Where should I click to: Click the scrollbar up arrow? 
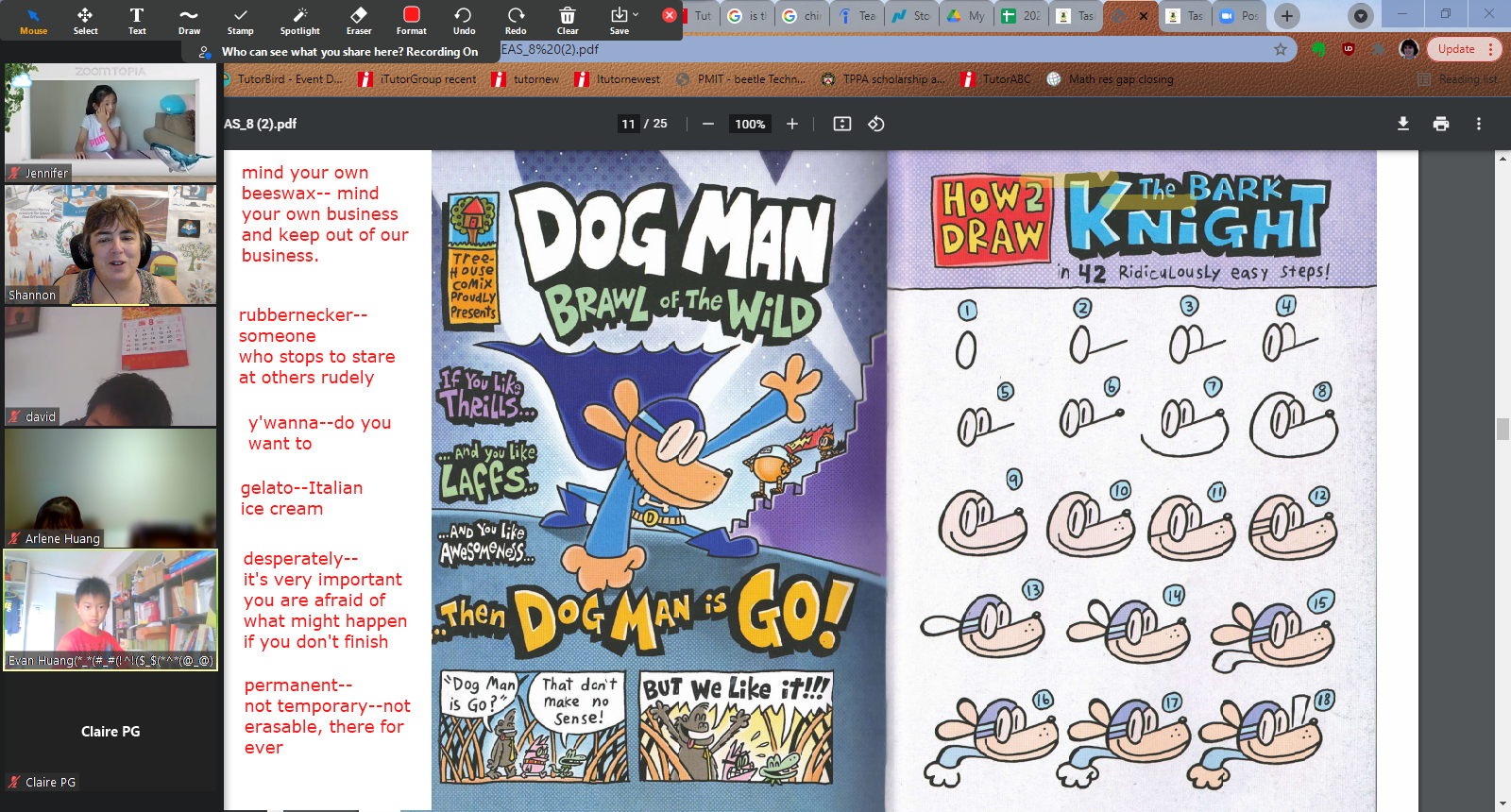(1503, 158)
